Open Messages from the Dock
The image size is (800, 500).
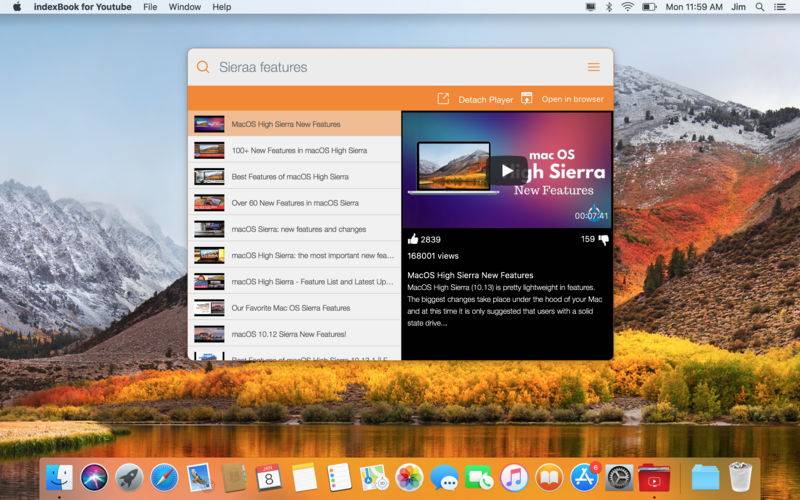(444, 478)
